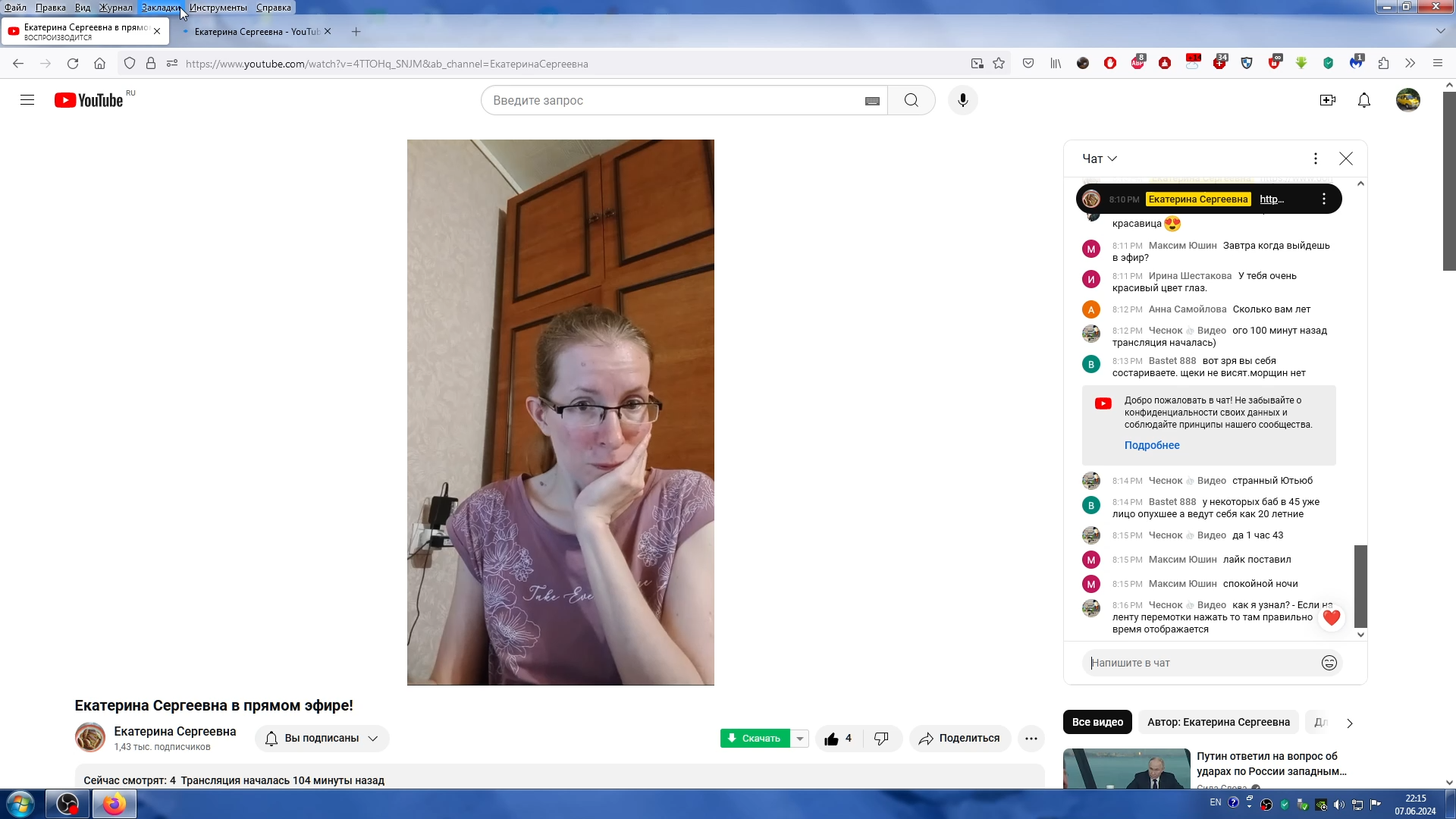This screenshot has width=1456, height=819.
Task: Click the Подробнее link in YouTube notice
Action: click(x=1153, y=445)
